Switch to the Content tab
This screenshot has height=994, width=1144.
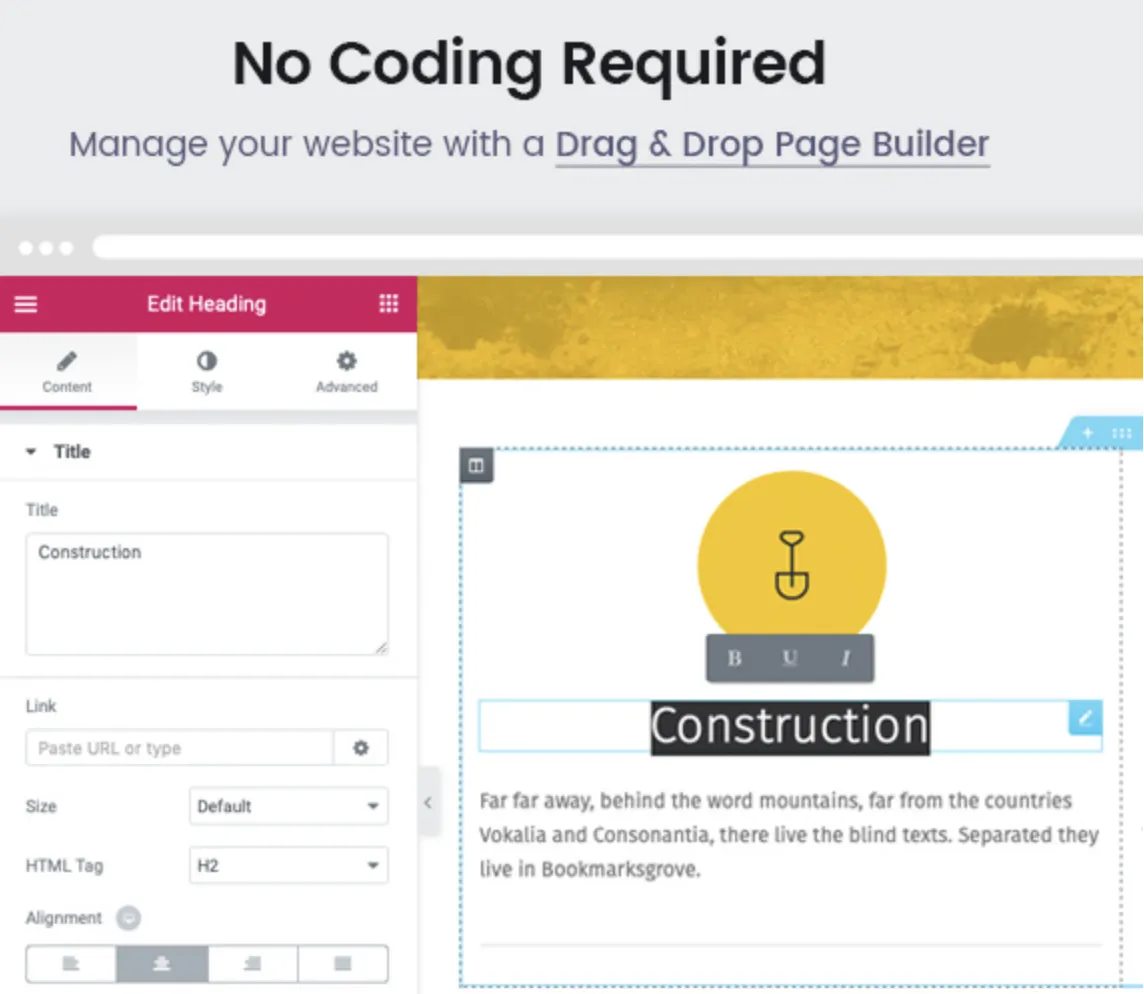(x=67, y=371)
